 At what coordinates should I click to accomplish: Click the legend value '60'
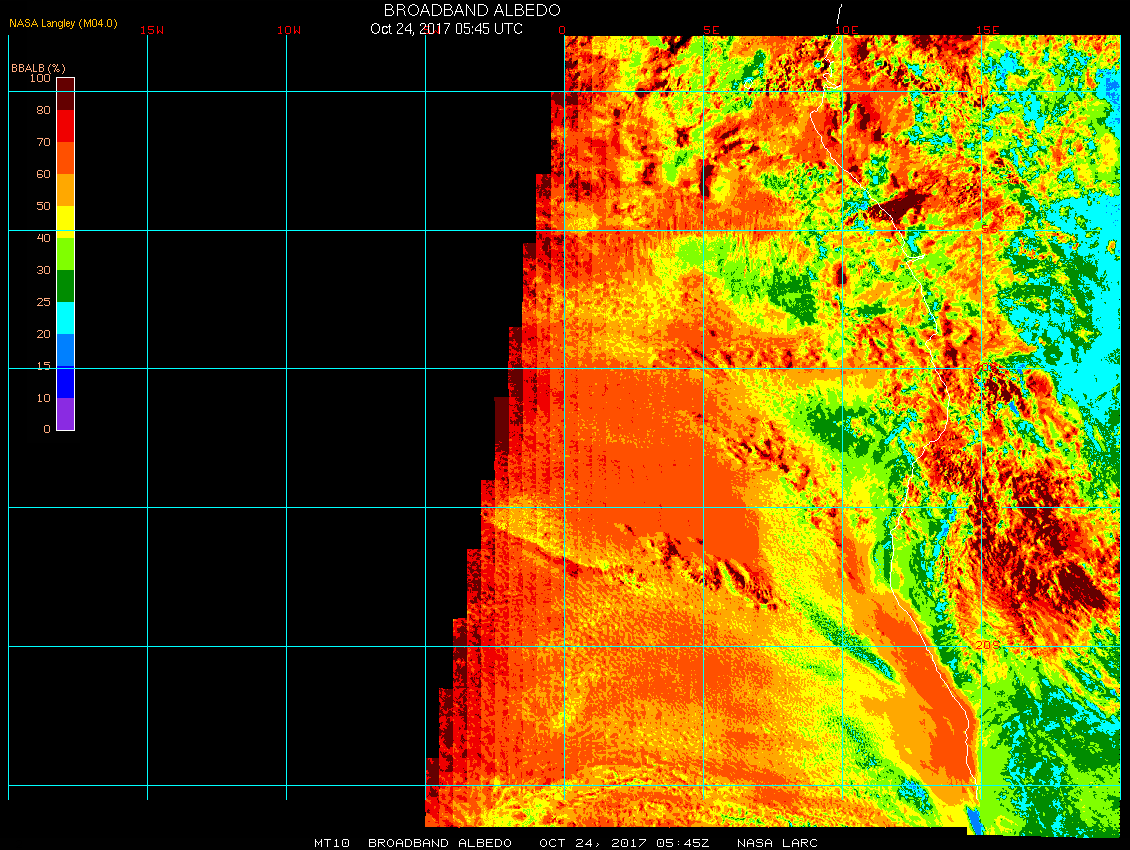tap(43, 174)
